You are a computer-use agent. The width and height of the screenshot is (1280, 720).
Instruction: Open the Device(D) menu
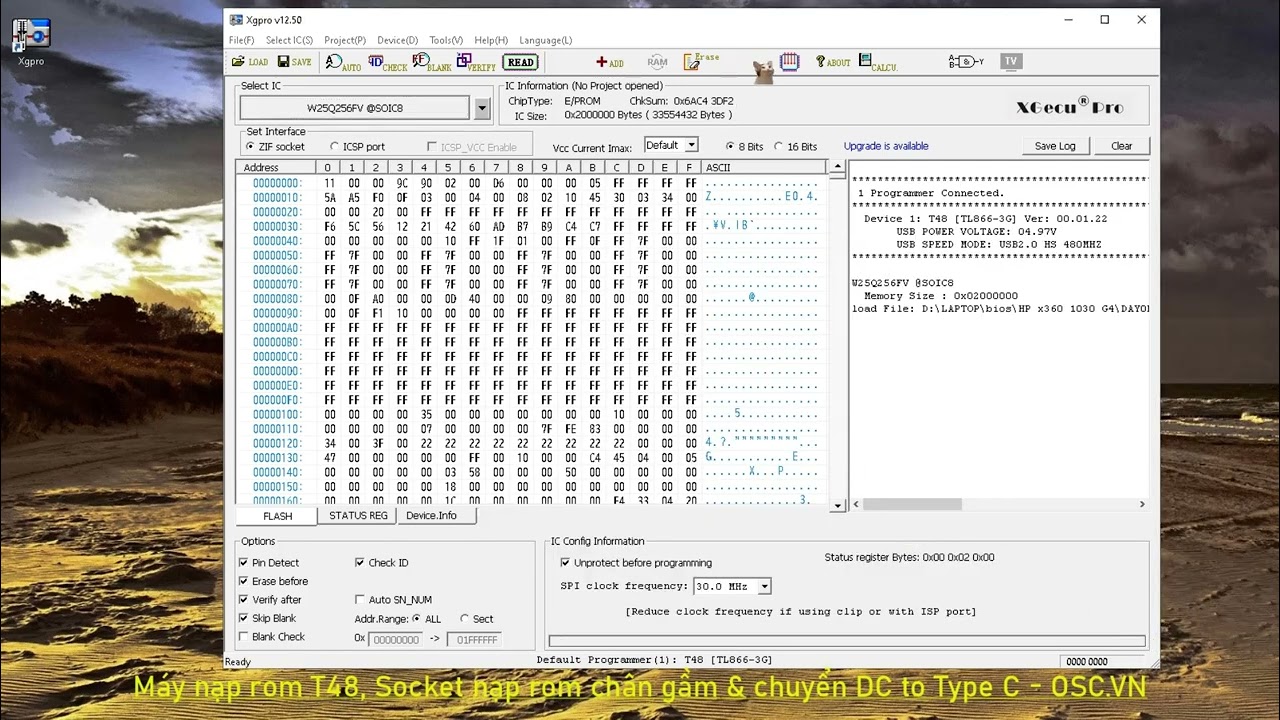[x=397, y=40]
